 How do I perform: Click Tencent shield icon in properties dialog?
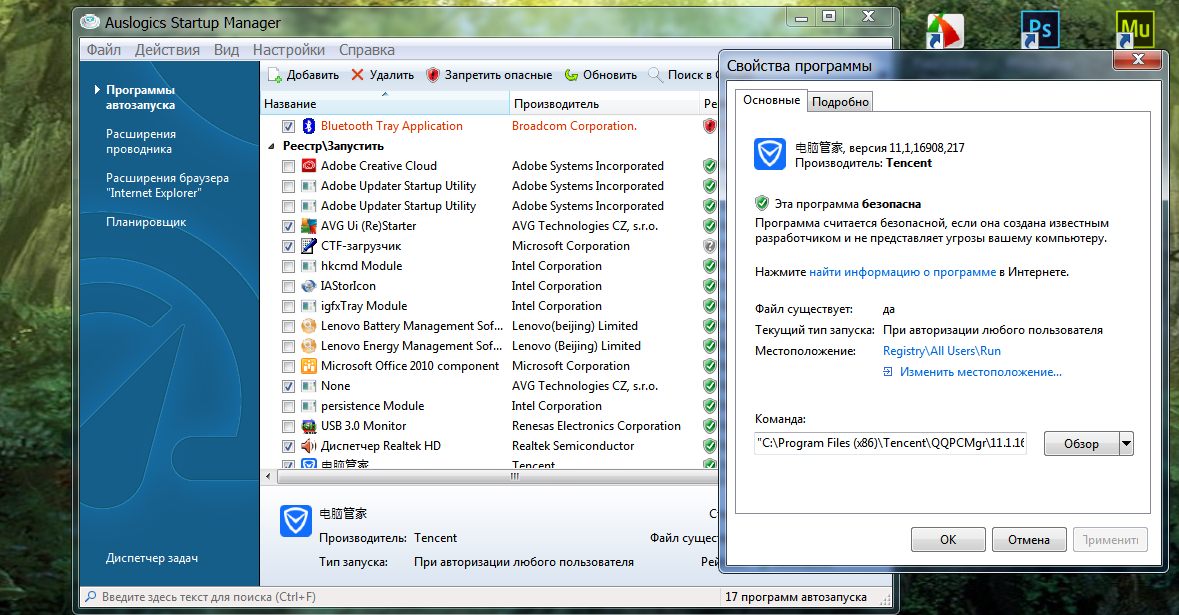pyautogui.click(x=769, y=154)
